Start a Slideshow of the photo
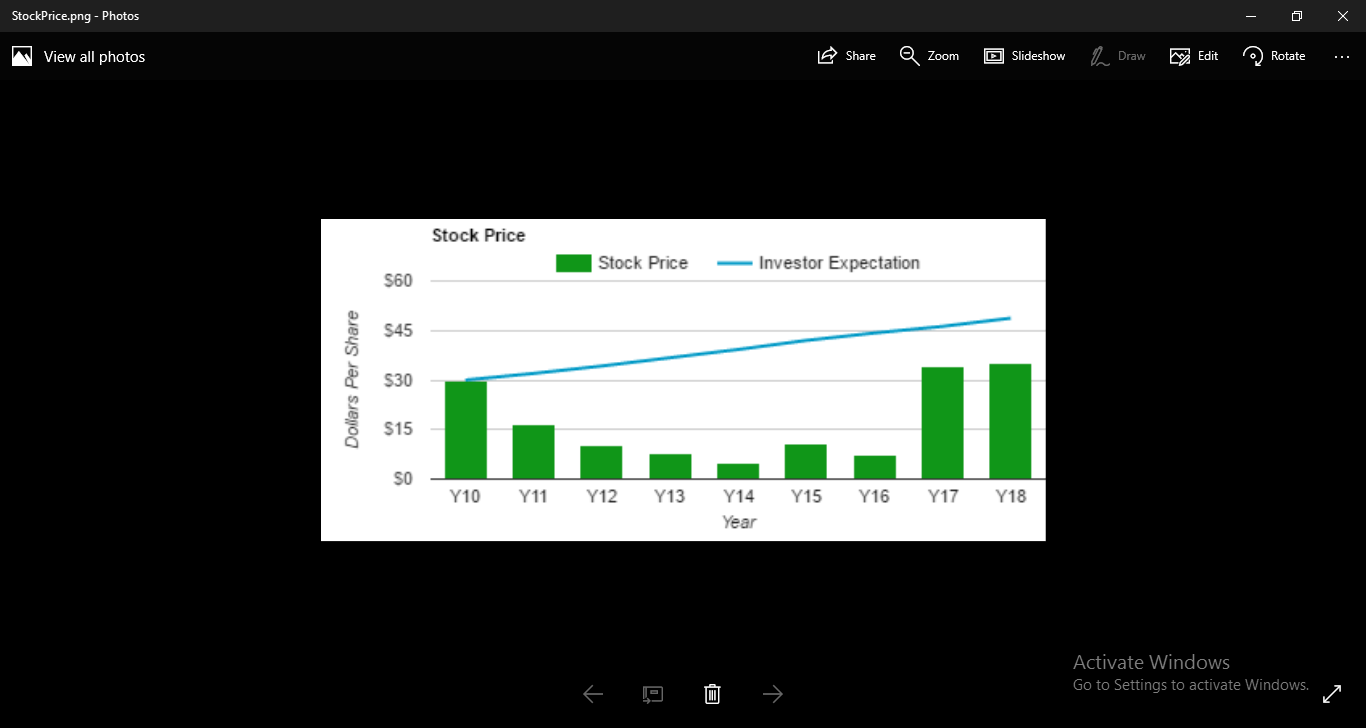Viewport: 1366px width, 728px height. tap(1024, 55)
